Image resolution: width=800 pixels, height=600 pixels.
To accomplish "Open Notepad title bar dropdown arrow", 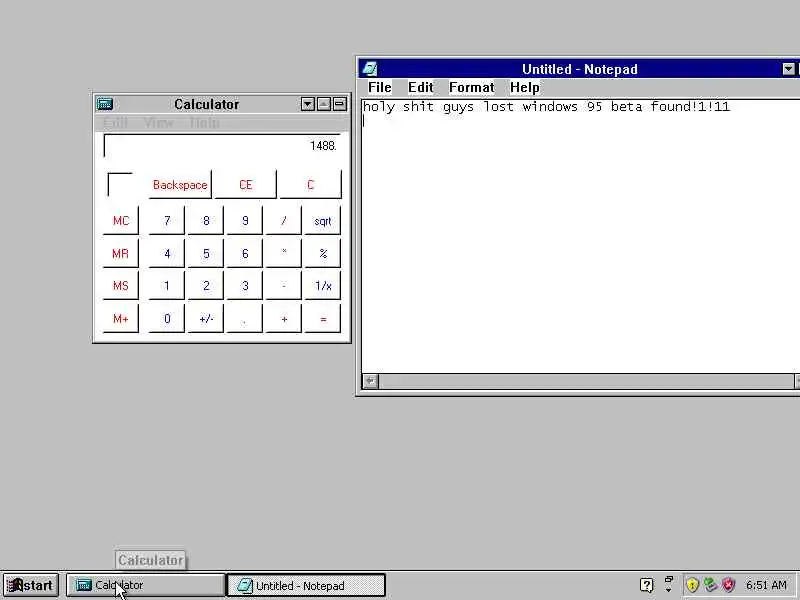I will pyautogui.click(x=789, y=68).
